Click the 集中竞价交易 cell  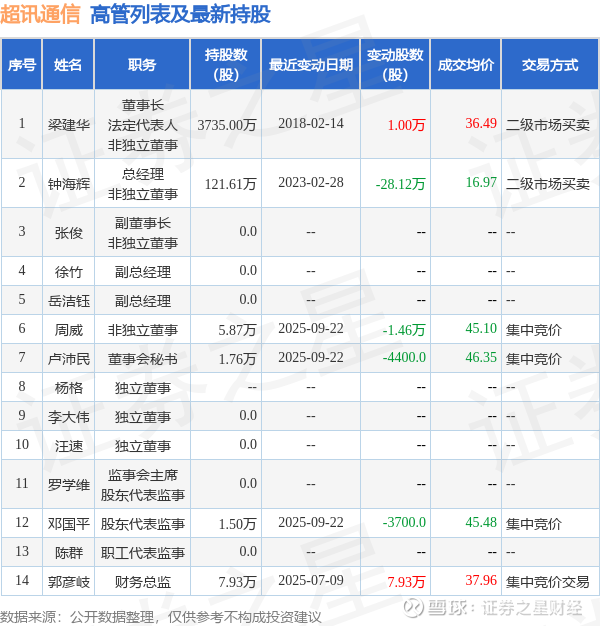pyautogui.click(x=548, y=582)
